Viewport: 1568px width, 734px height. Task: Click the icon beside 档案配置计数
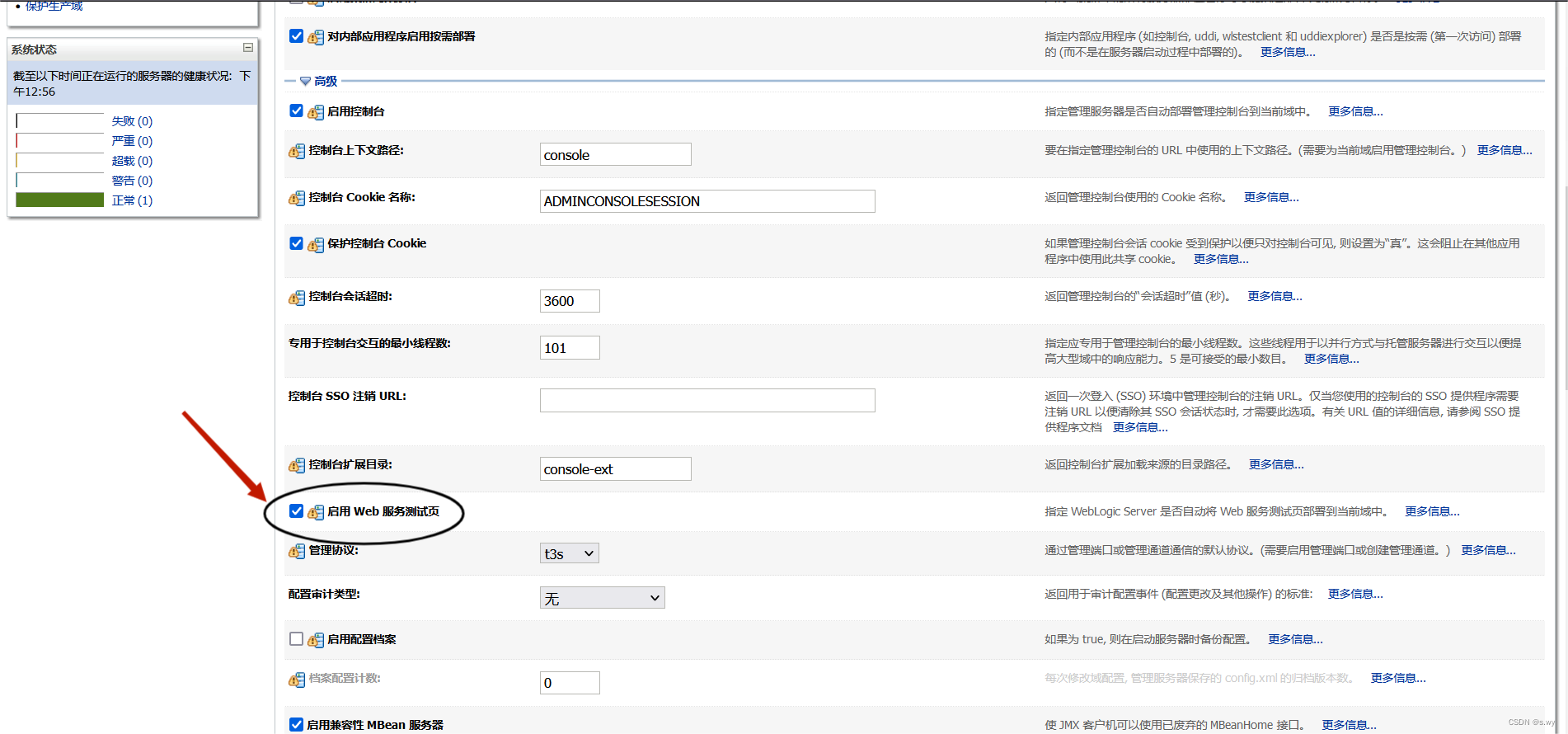point(297,679)
